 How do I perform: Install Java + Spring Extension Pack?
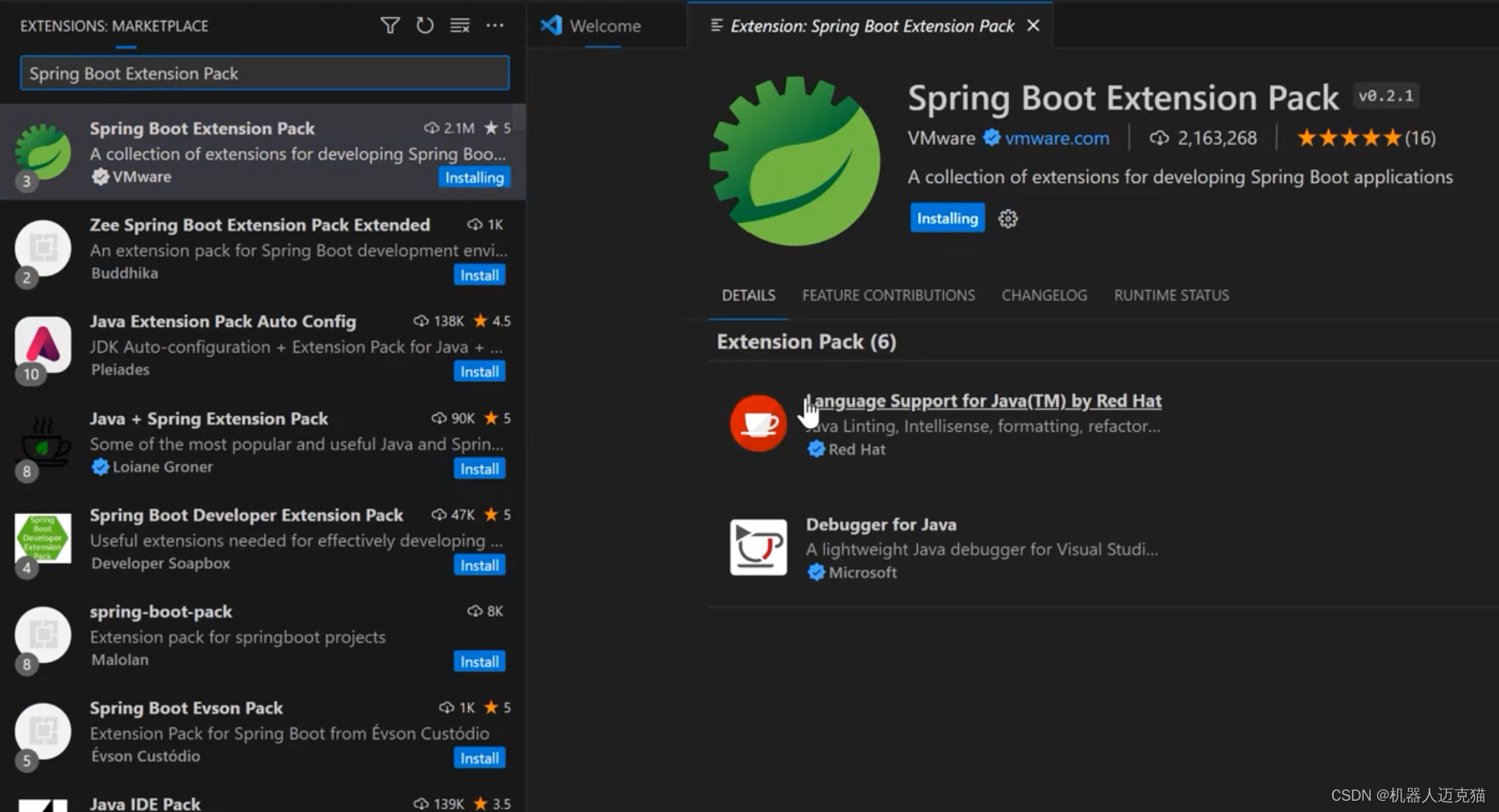pos(480,469)
